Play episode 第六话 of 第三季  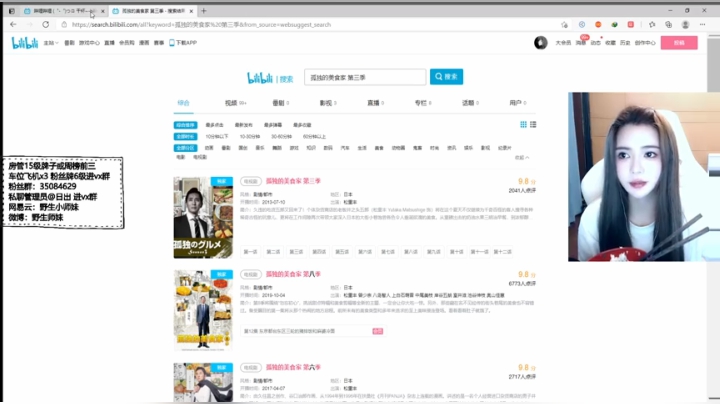pyautogui.click(x=365, y=252)
